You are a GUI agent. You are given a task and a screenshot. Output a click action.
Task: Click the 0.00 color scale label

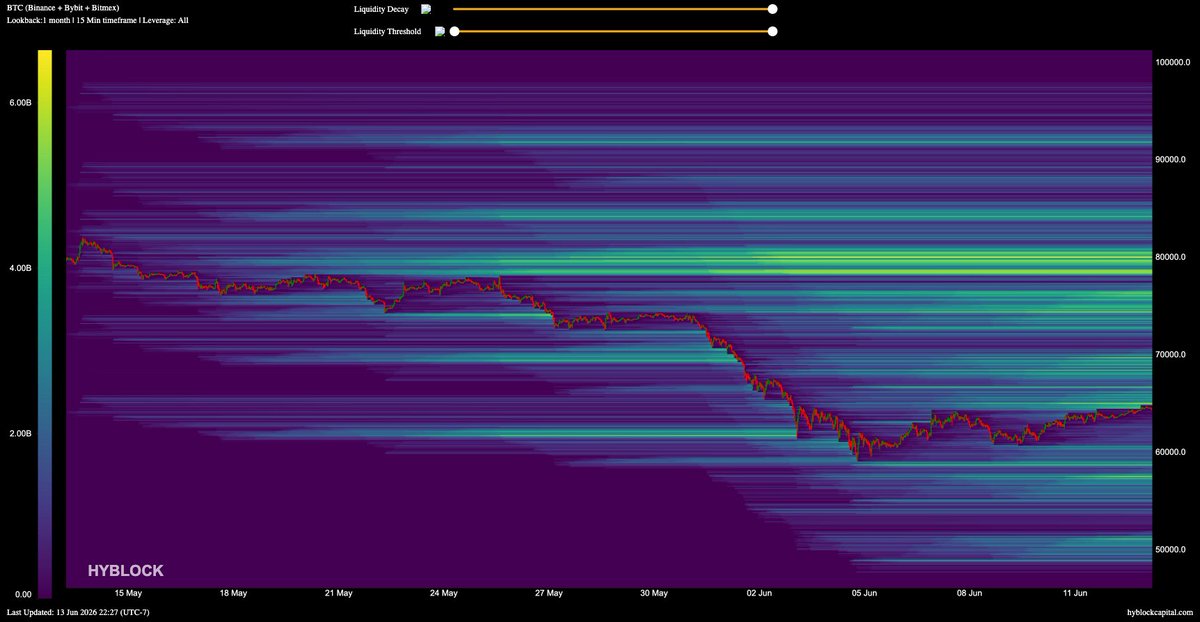click(x=23, y=595)
